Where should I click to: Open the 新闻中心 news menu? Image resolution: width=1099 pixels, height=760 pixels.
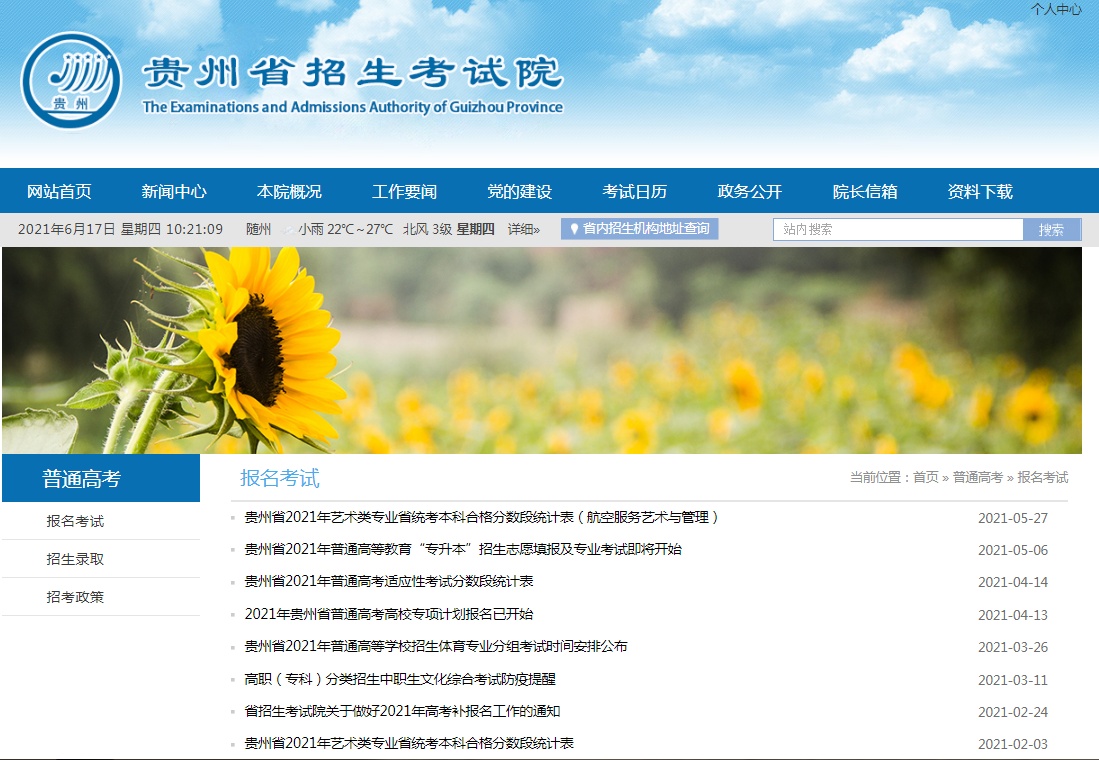175,190
